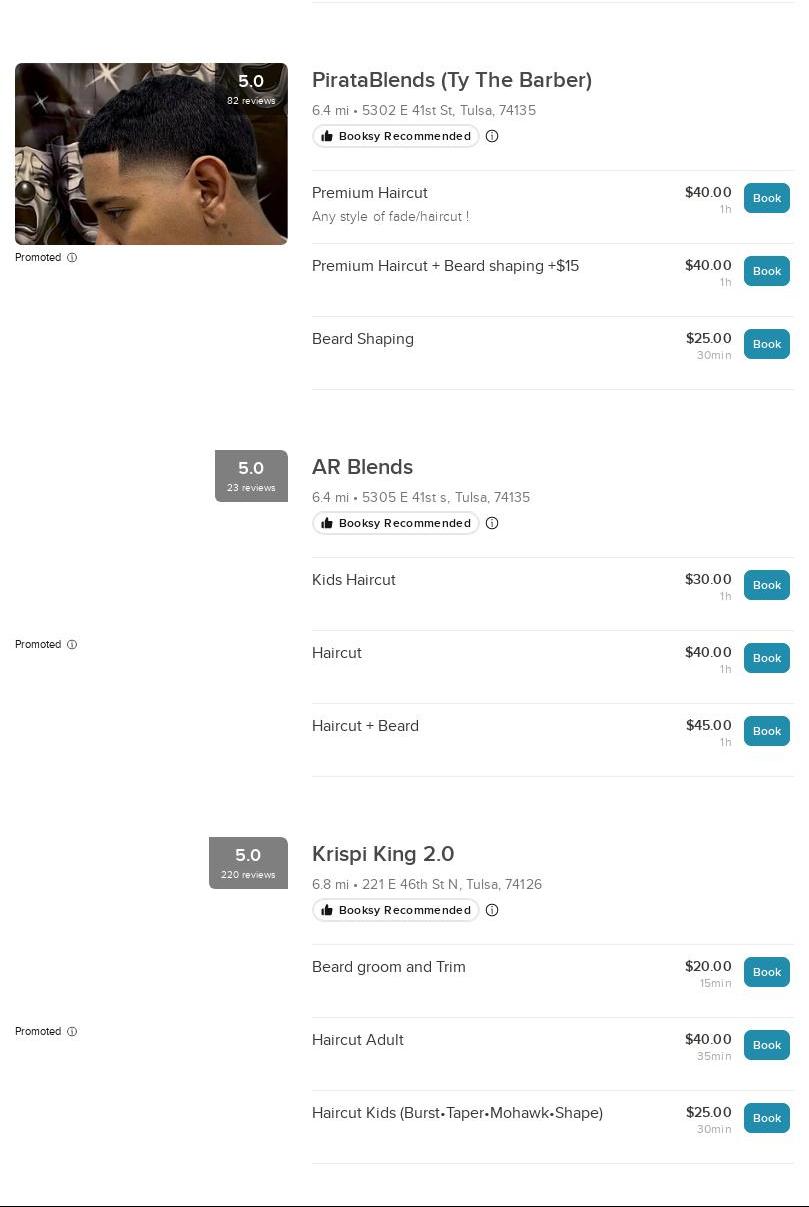
Task: Click the Promoted info icon under the PirataBlends photo
Action: click(71, 257)
